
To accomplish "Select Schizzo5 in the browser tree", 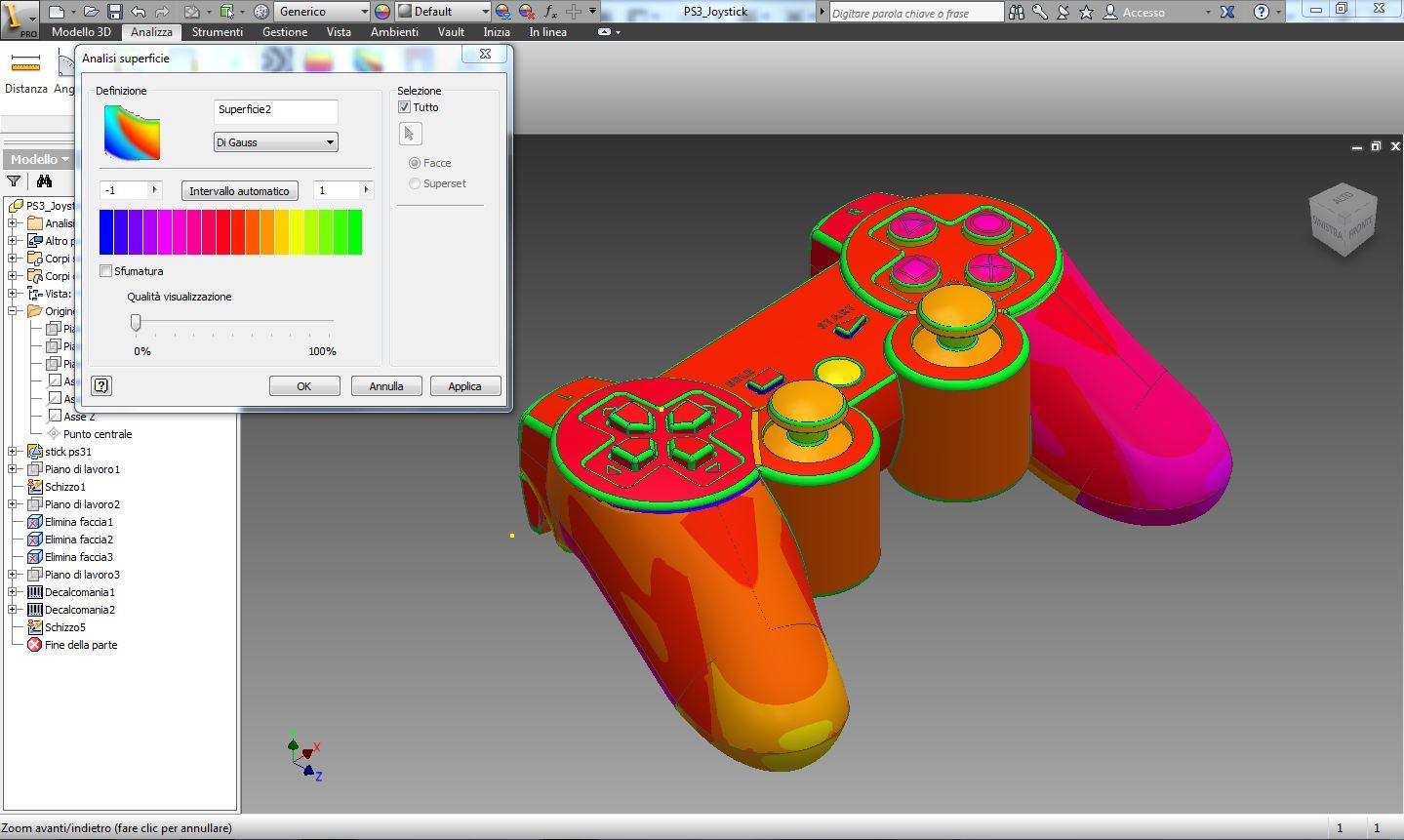I will [x=65, y=627].
